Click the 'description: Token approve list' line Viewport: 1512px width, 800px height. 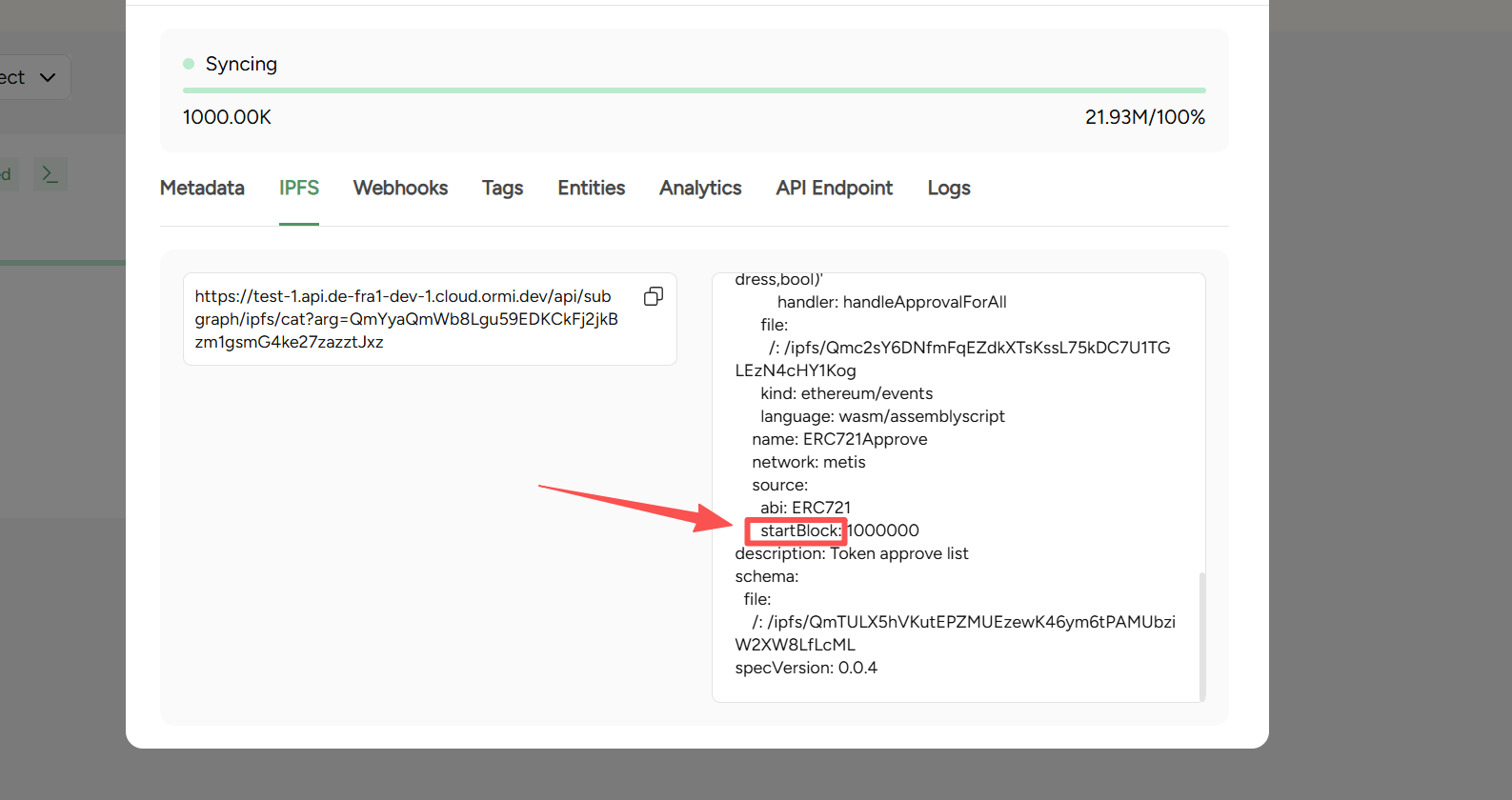[852, 553]
